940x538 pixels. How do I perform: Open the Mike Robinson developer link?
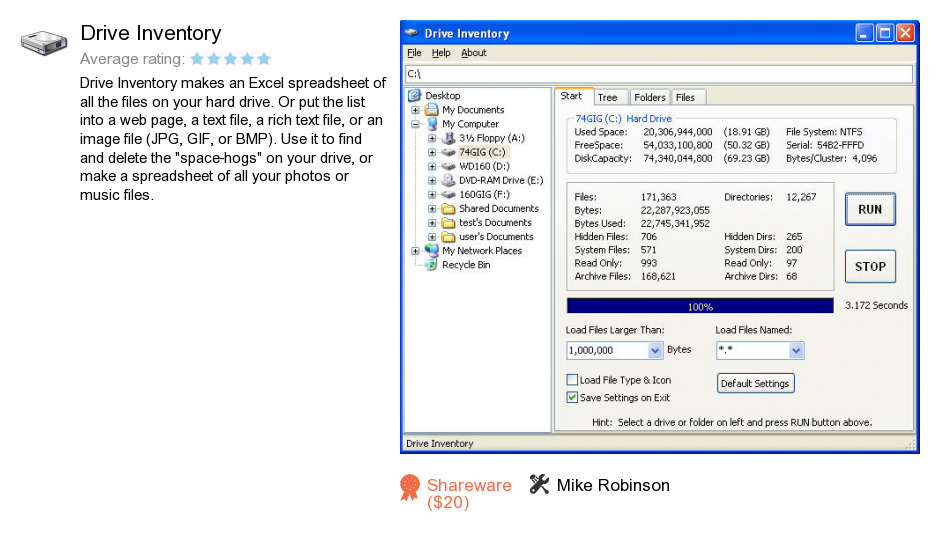tap(613, 485)
